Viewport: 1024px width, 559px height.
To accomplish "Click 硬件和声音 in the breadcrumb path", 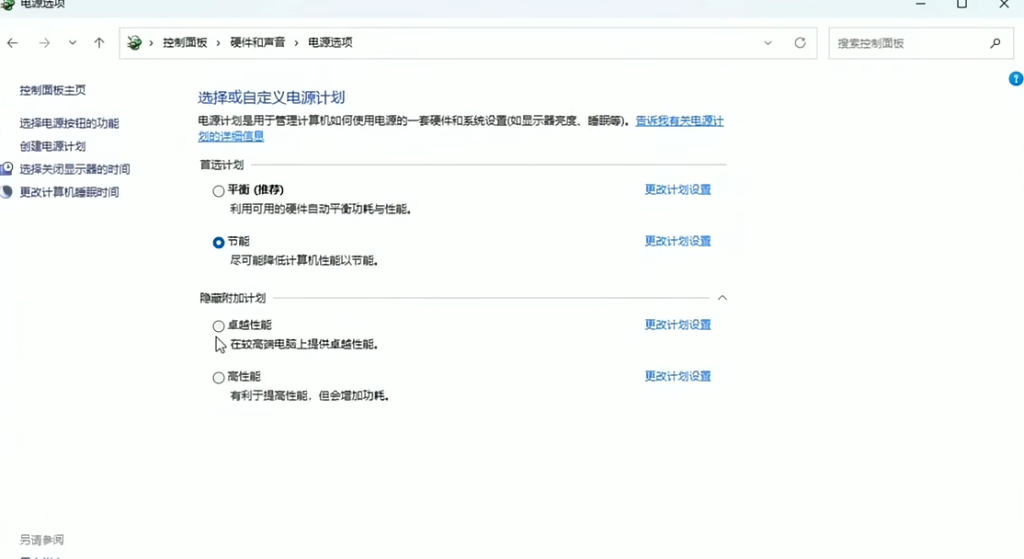I will point(257,43).
